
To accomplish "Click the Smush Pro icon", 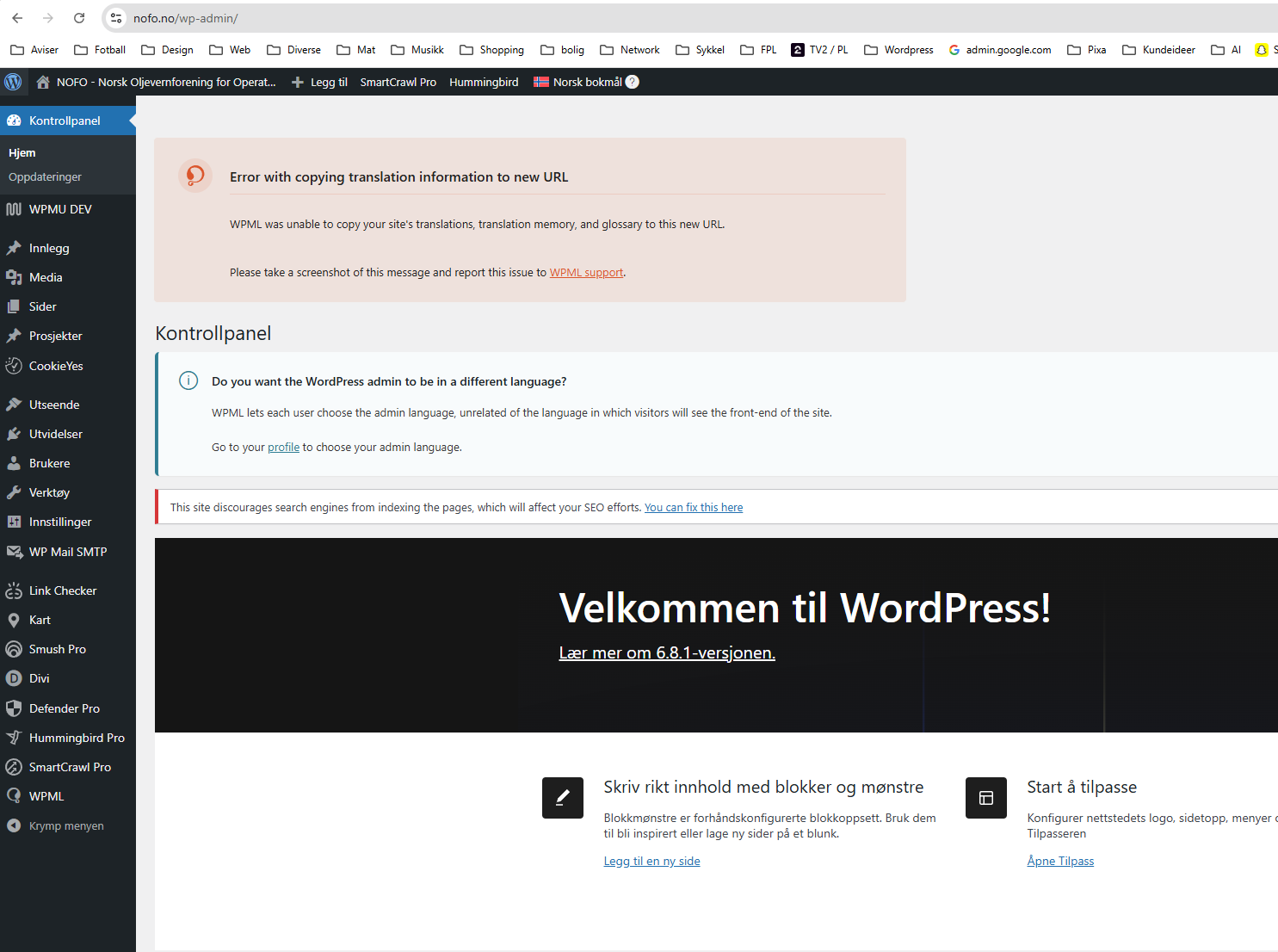I will point(14,649).
